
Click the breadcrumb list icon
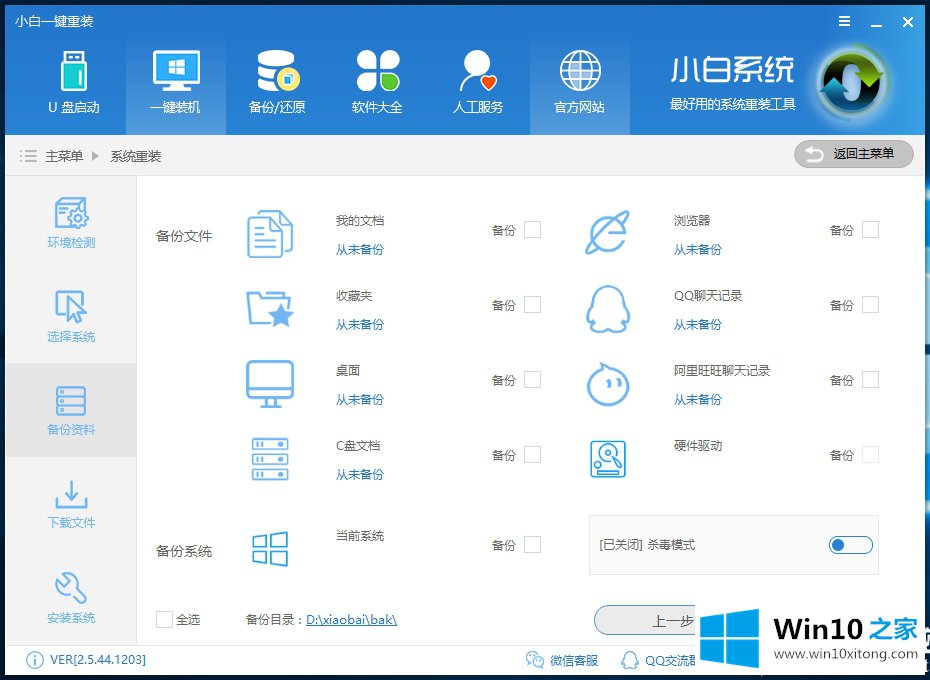coord(28,156)
